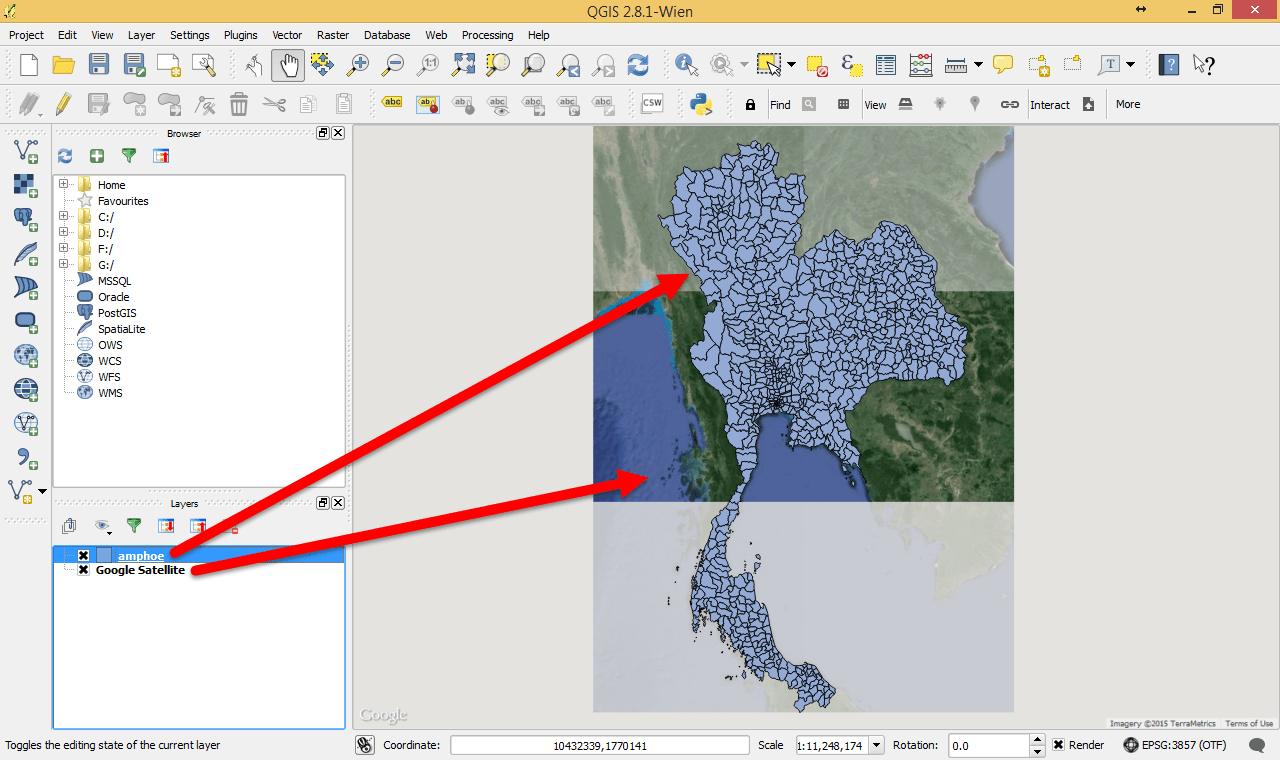Open the Vector menu
The width and height of the screenshot is (1280, 760).
[287, 35]
